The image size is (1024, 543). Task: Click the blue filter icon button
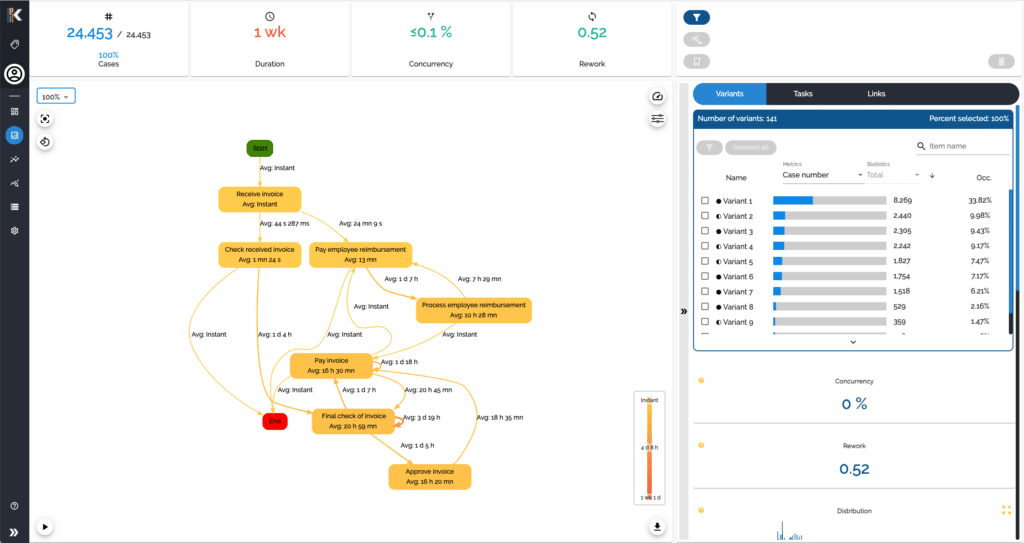(x=696, y=17)
